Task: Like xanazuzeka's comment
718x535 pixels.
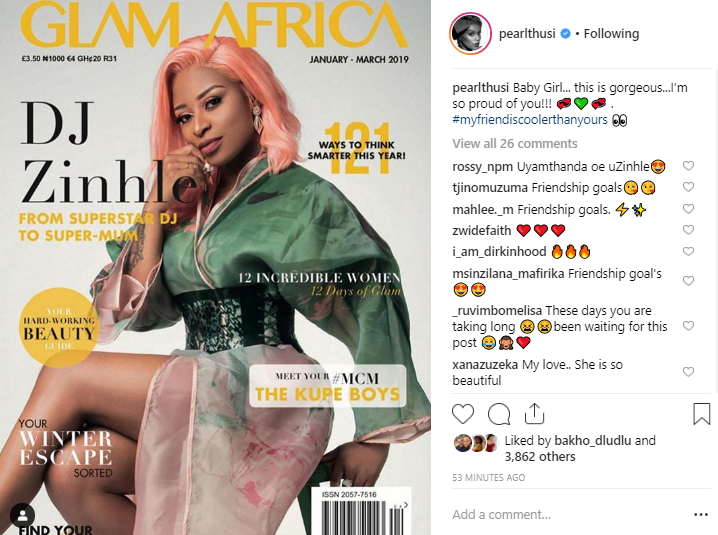Action: [688, 371]
